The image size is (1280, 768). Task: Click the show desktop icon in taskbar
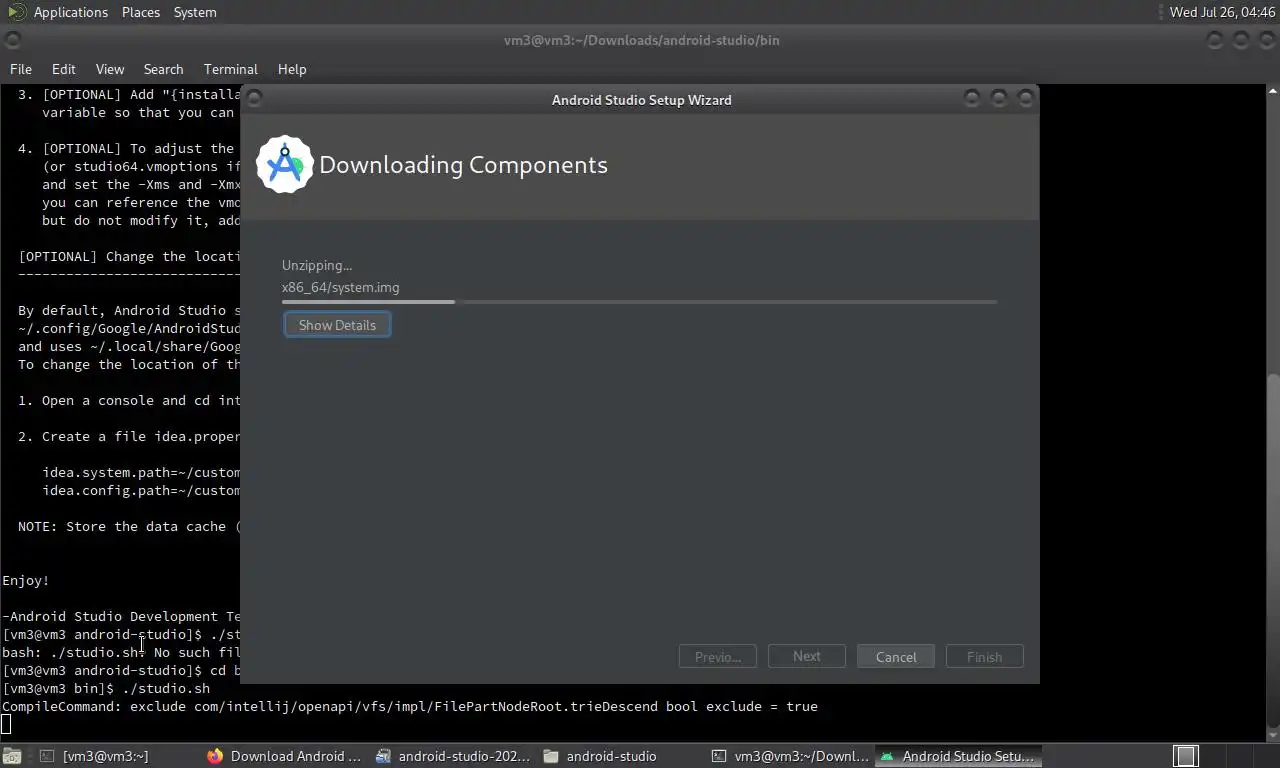(x=11, y=756)
